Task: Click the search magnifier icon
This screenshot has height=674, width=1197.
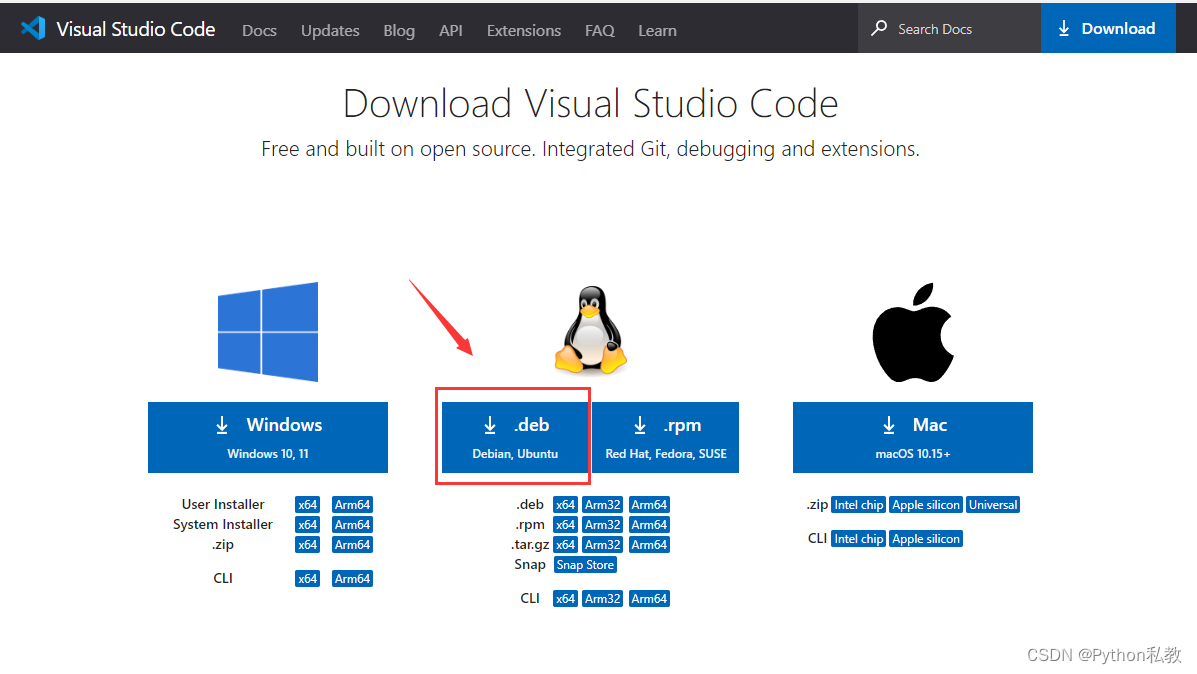Action: (x=879, y=28)
